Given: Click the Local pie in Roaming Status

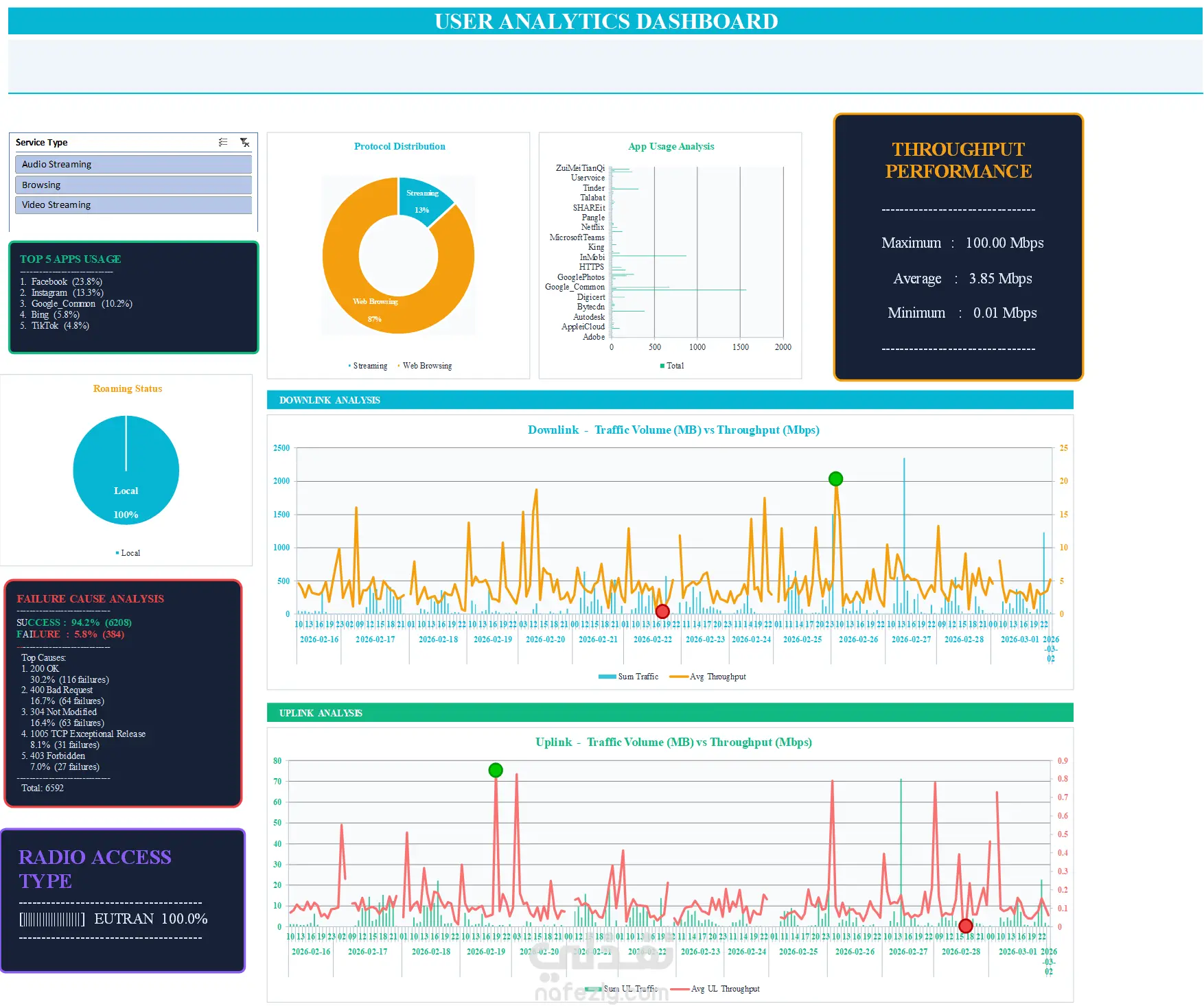Looking at the screenshot, I should click(126, 470).
